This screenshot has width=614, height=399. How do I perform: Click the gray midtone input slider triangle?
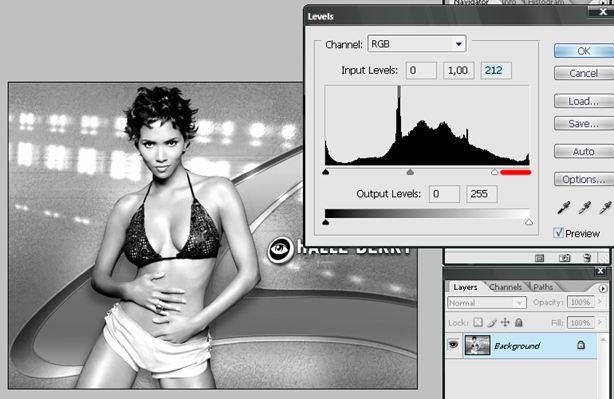pos(410,172)
